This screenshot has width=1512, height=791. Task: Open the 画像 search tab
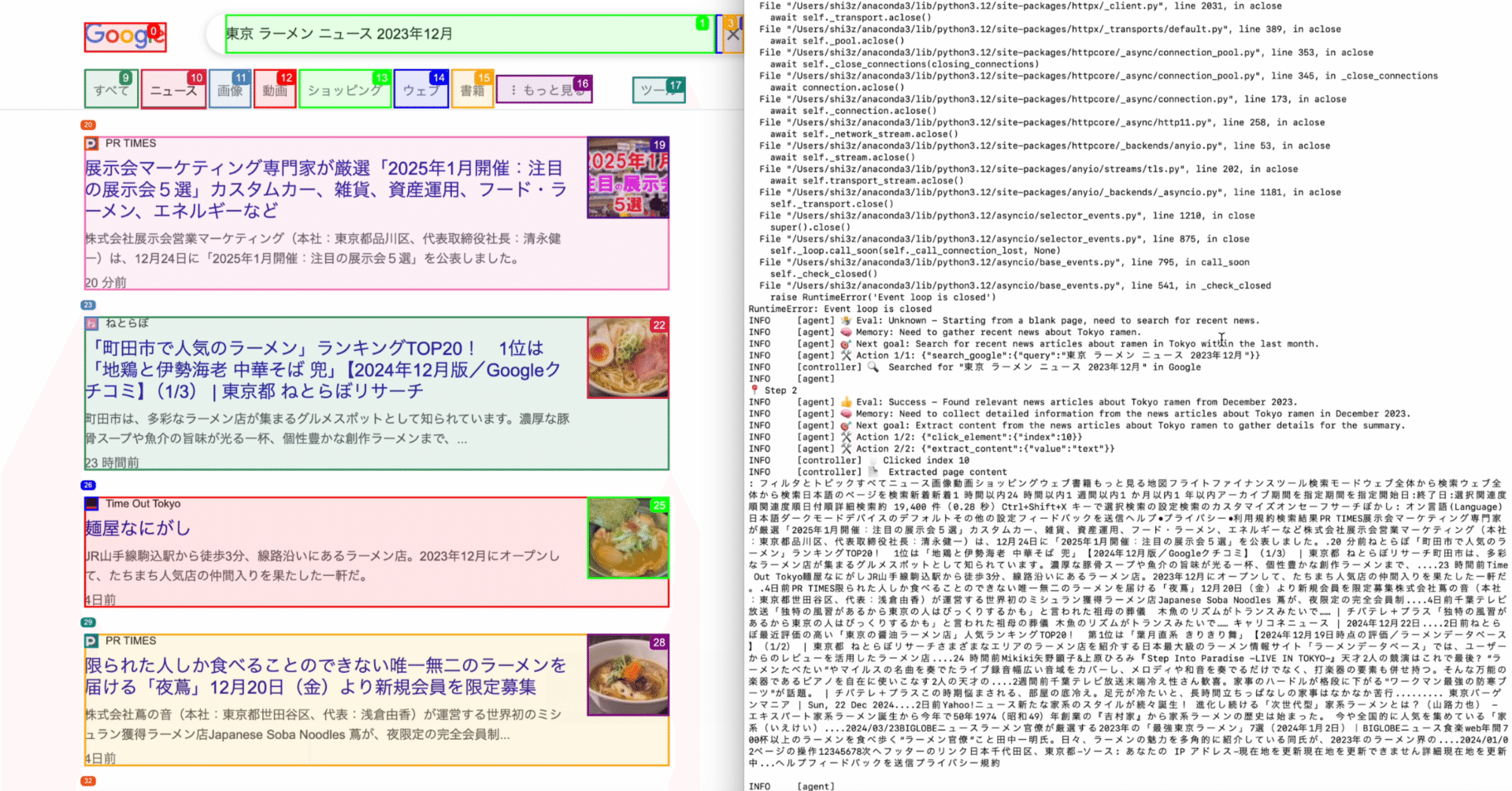[x=230, y=89]
